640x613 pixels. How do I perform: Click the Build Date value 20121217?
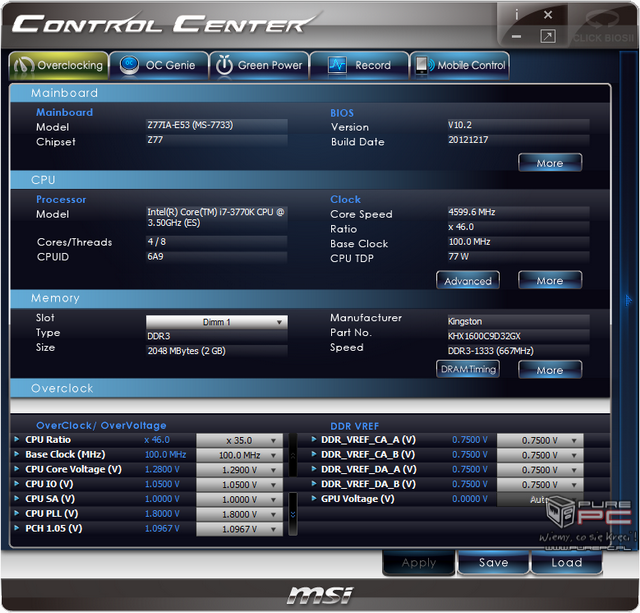[x=518, y=140]
